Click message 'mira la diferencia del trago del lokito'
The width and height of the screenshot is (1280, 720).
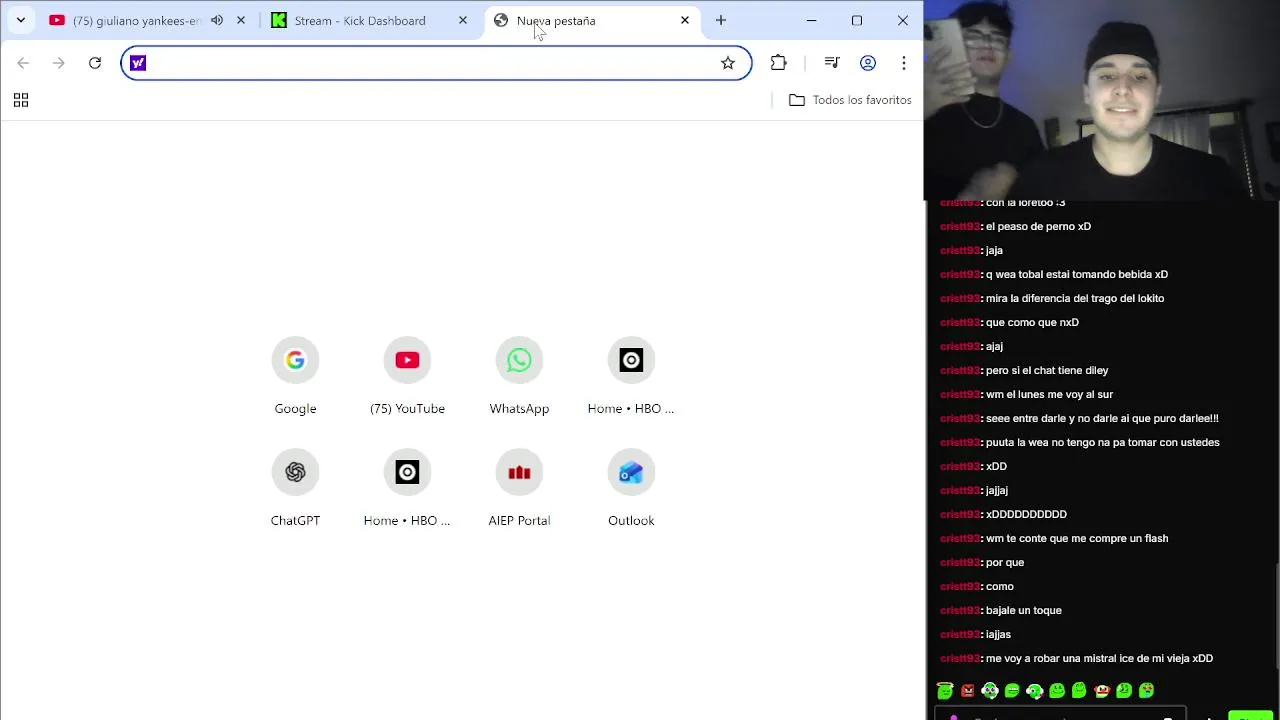point(1075,298)
